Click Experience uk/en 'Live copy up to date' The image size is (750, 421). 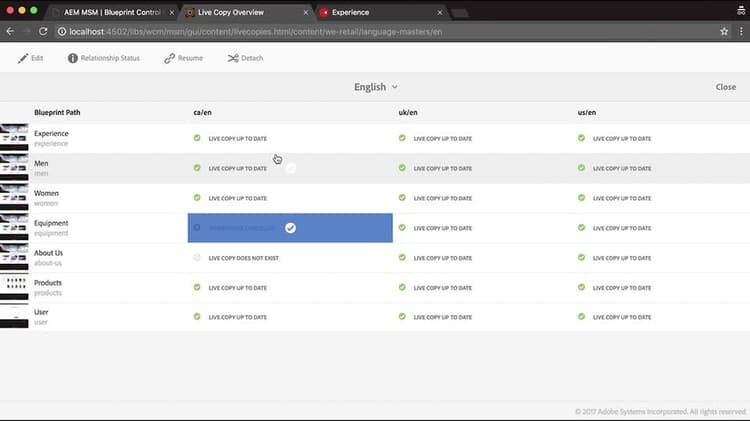coord(442,138)
